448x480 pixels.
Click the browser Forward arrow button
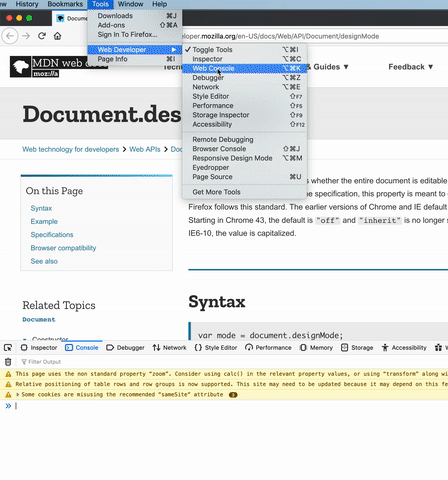point(26,36)
